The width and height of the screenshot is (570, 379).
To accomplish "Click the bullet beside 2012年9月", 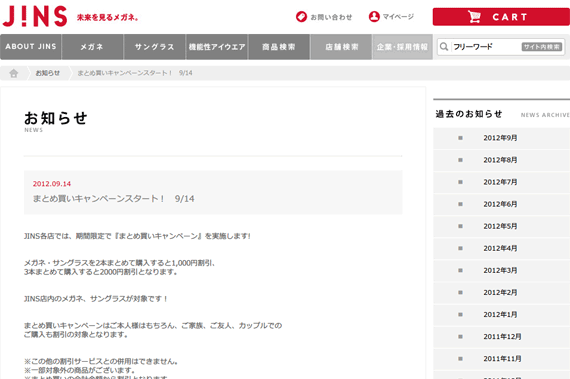I will [x=461, y=138].
